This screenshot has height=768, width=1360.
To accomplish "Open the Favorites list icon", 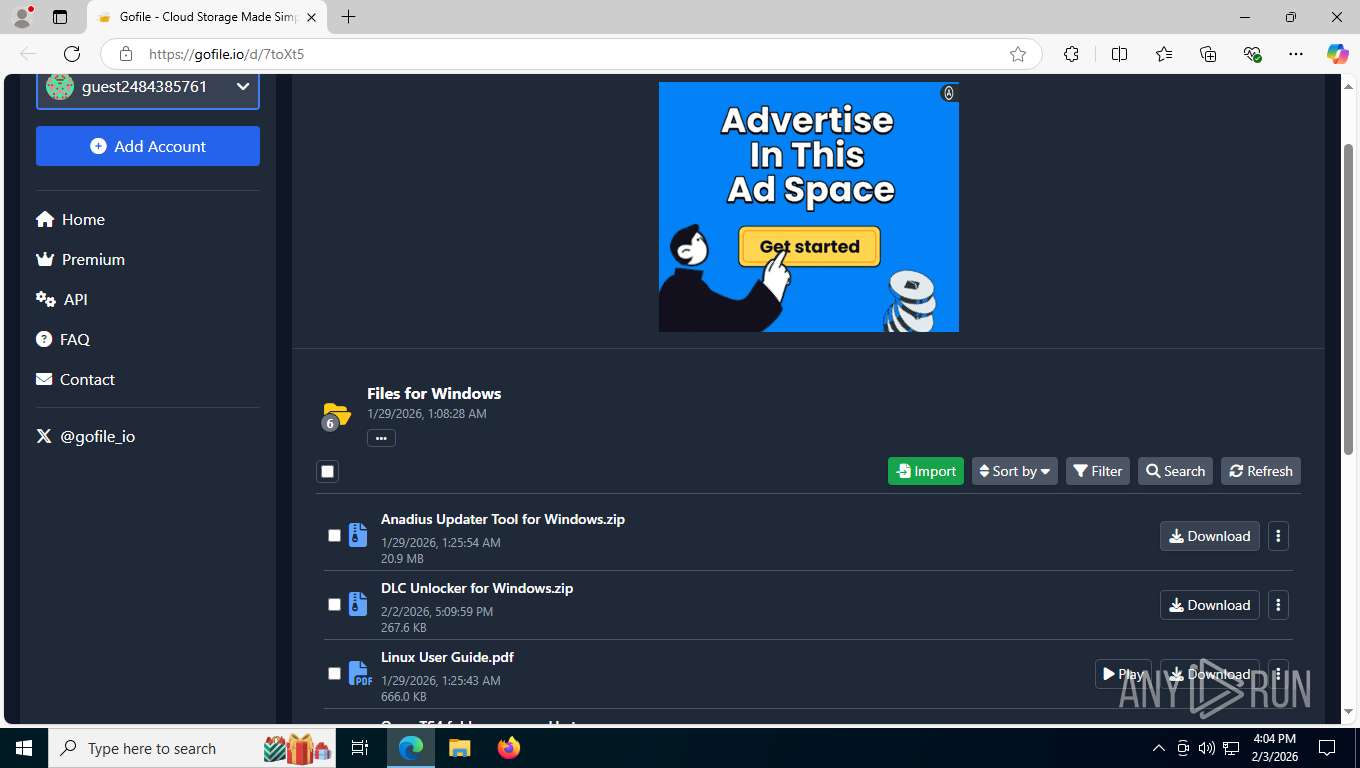I will tap(1164, 54).
